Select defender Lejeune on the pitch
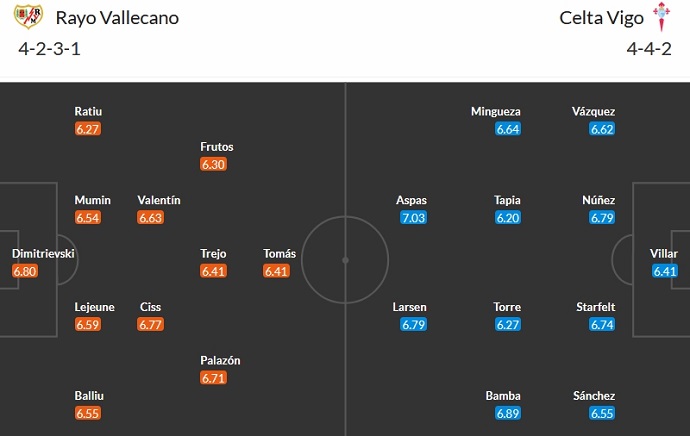The image size is (690, 436). [95, 307]
